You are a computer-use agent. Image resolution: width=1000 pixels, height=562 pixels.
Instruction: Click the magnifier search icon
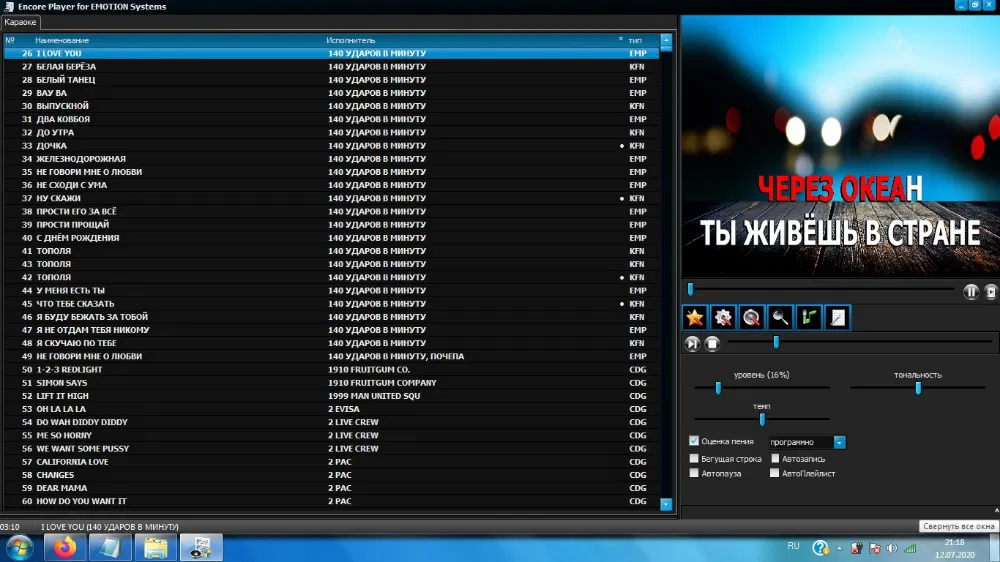(x=780, y=317)
